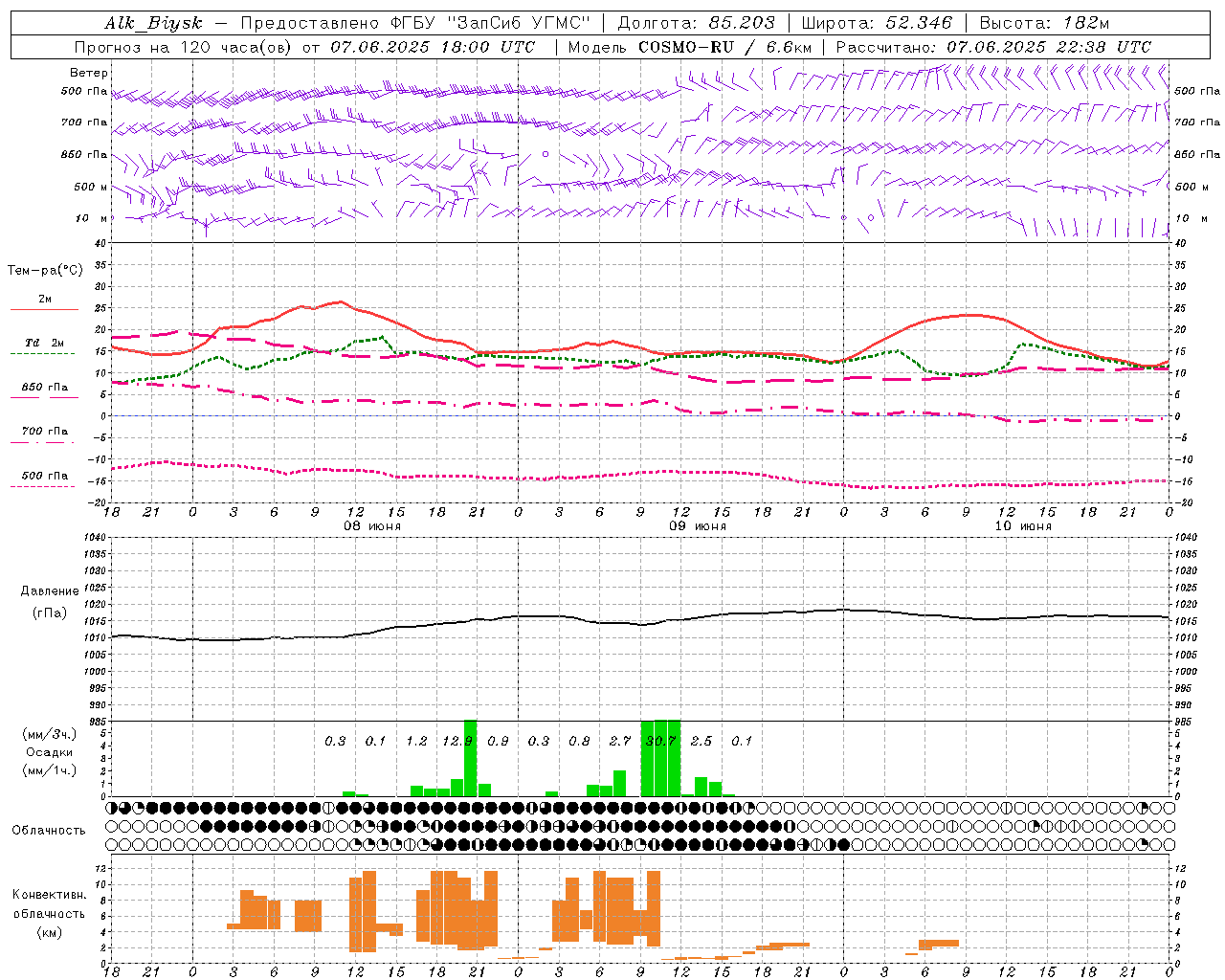1225x980 pixels.
Task: Click the '(мм/3ч.)' unit label
Action: (50, 734)
